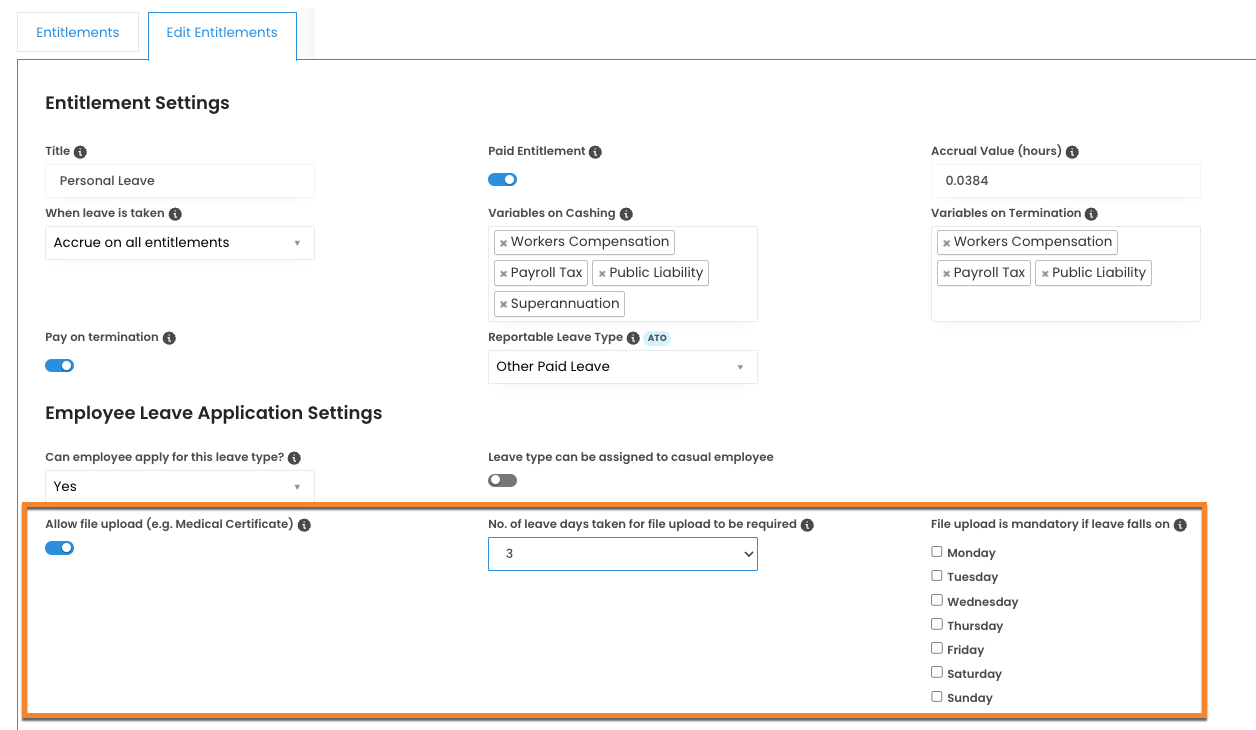Click info icon beside Paid Entitlement
This screenshot has height=730, width=1256.
click(595, 152)
